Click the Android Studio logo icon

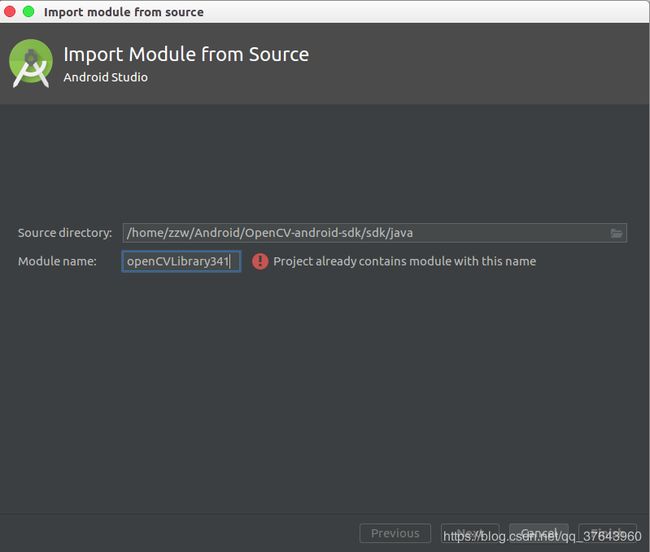click(x=31, y=63)
